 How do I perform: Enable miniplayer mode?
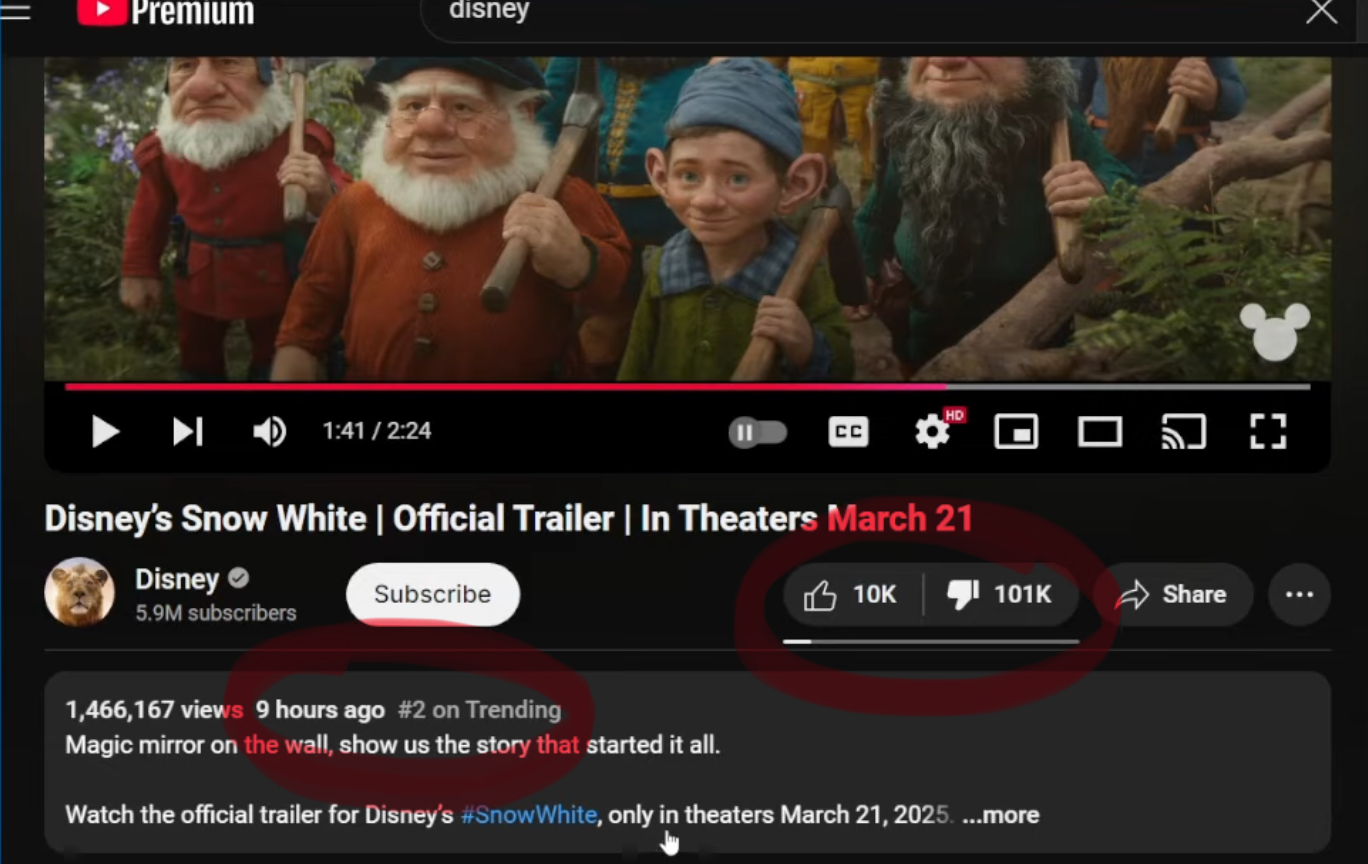pos(1016,432)
